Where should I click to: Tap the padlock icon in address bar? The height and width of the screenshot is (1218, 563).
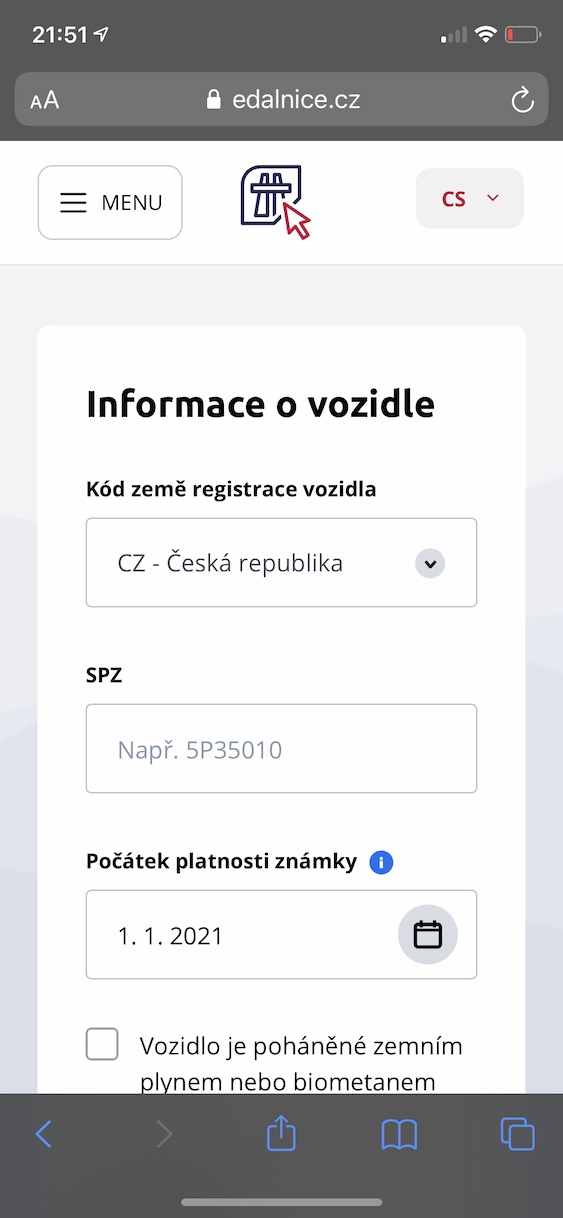(x=212, y=100)
